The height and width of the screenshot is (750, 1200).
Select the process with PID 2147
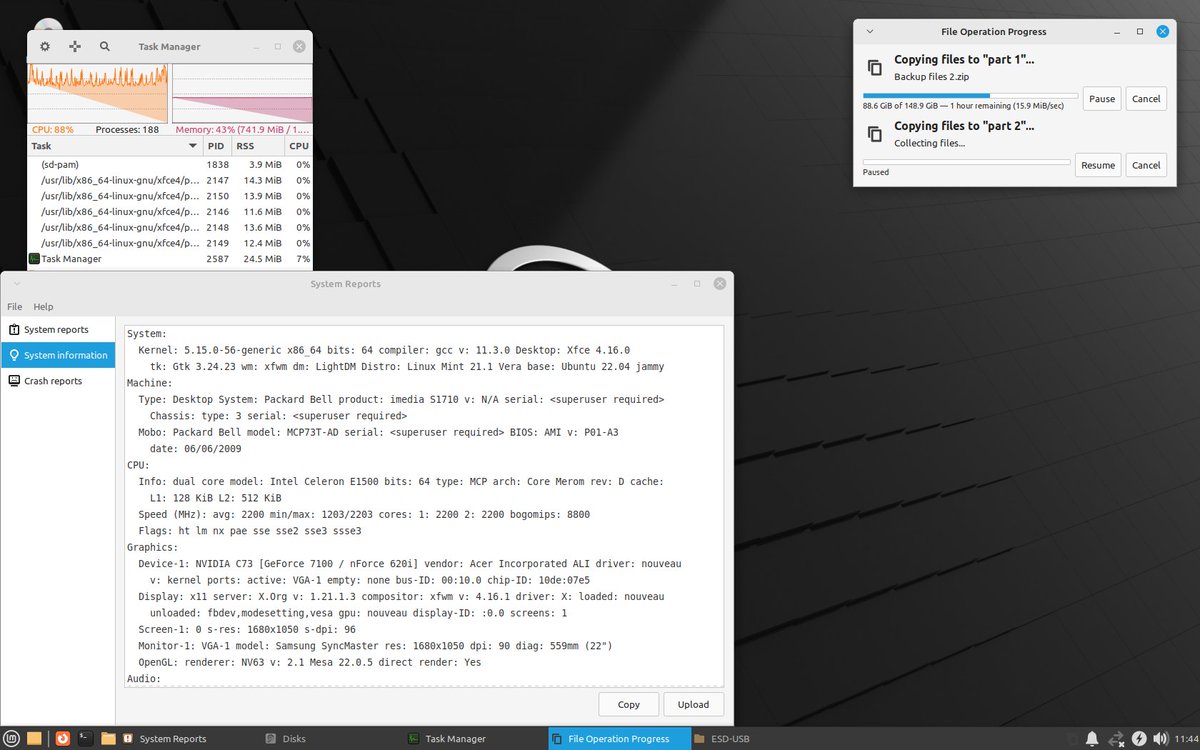coord(170,180)
